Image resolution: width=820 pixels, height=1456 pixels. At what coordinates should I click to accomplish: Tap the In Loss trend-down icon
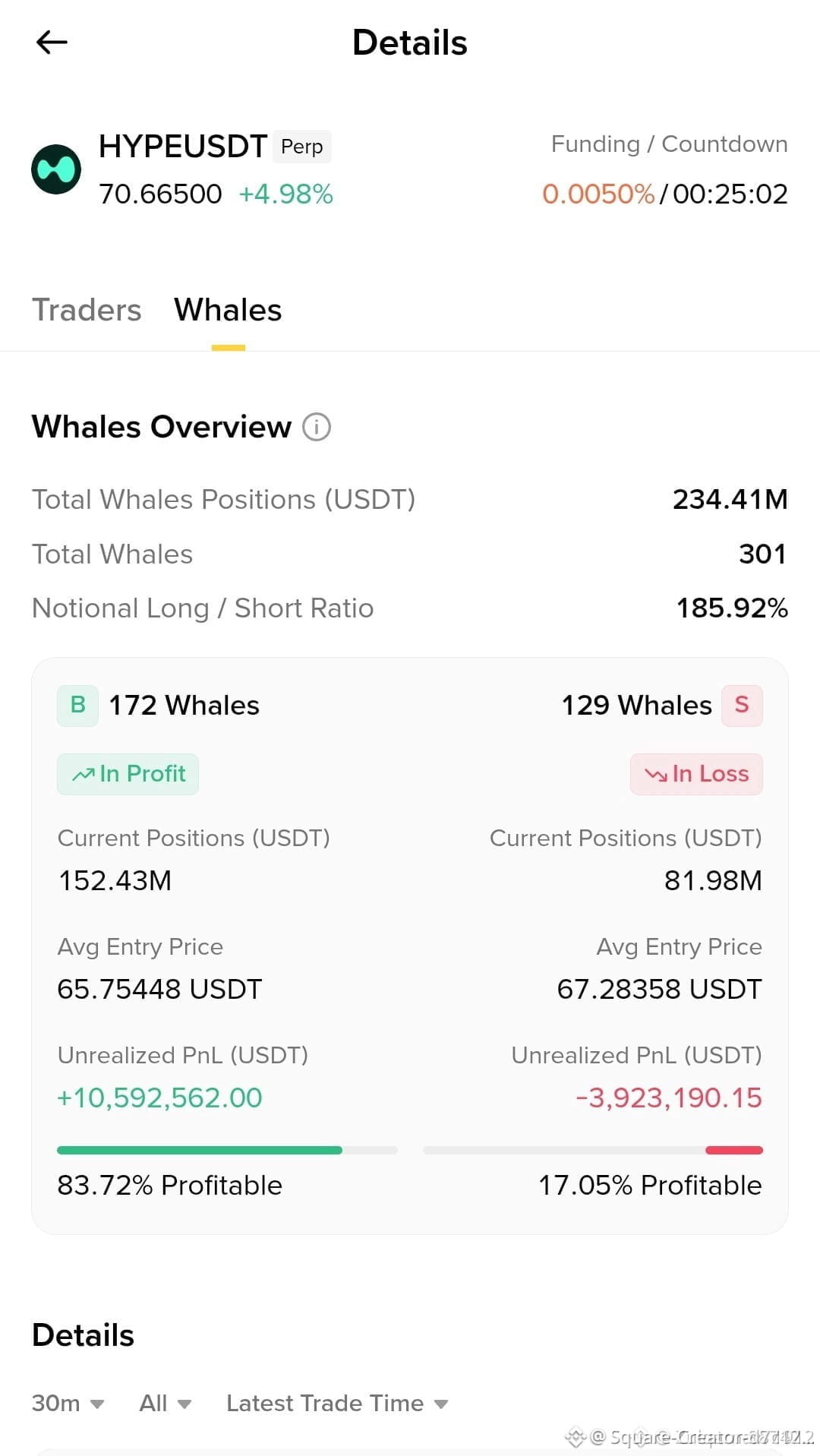pos(656,774)
